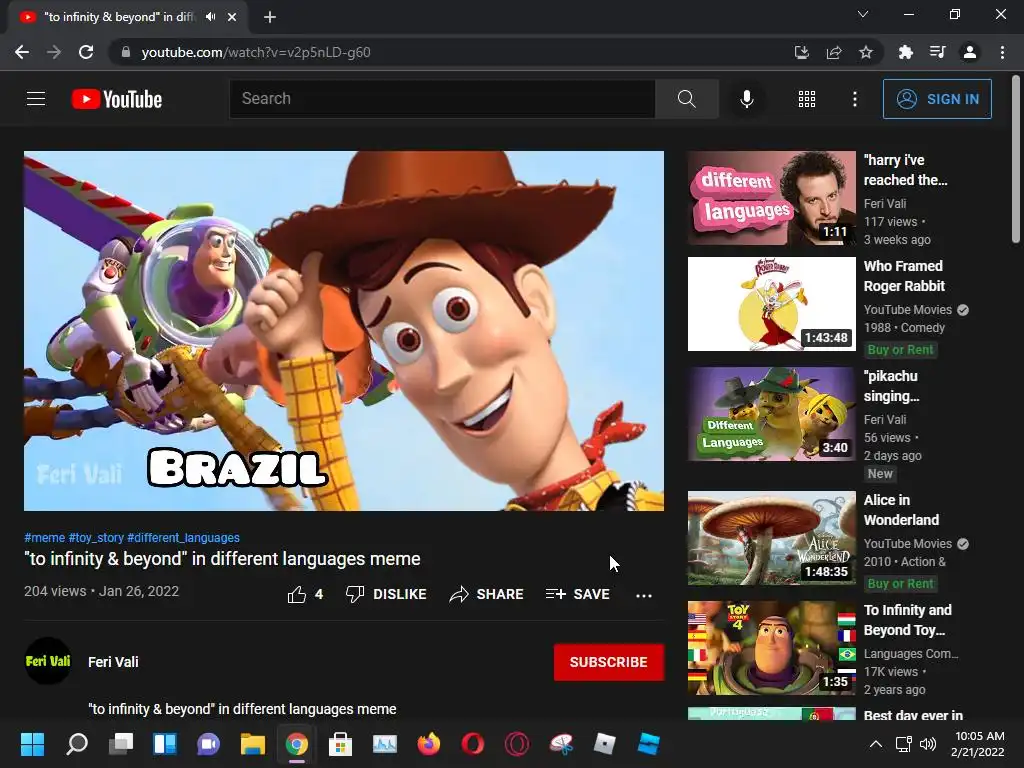Subscribe to Feri Vali channel
Image resolution: width=1024 pixels, height=768 pixels.
tap(609, 662)
